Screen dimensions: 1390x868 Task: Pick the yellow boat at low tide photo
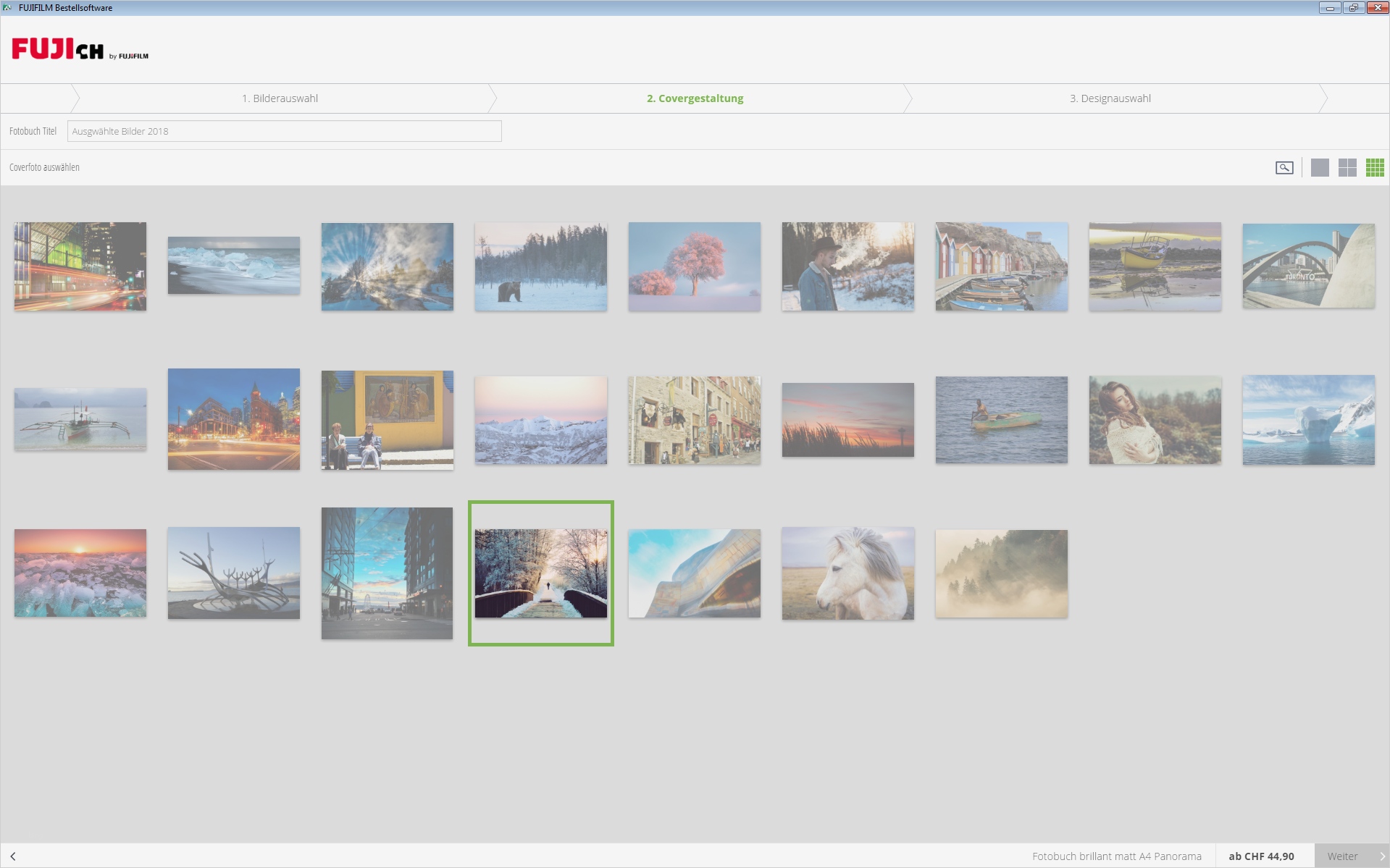[1155, 266]
